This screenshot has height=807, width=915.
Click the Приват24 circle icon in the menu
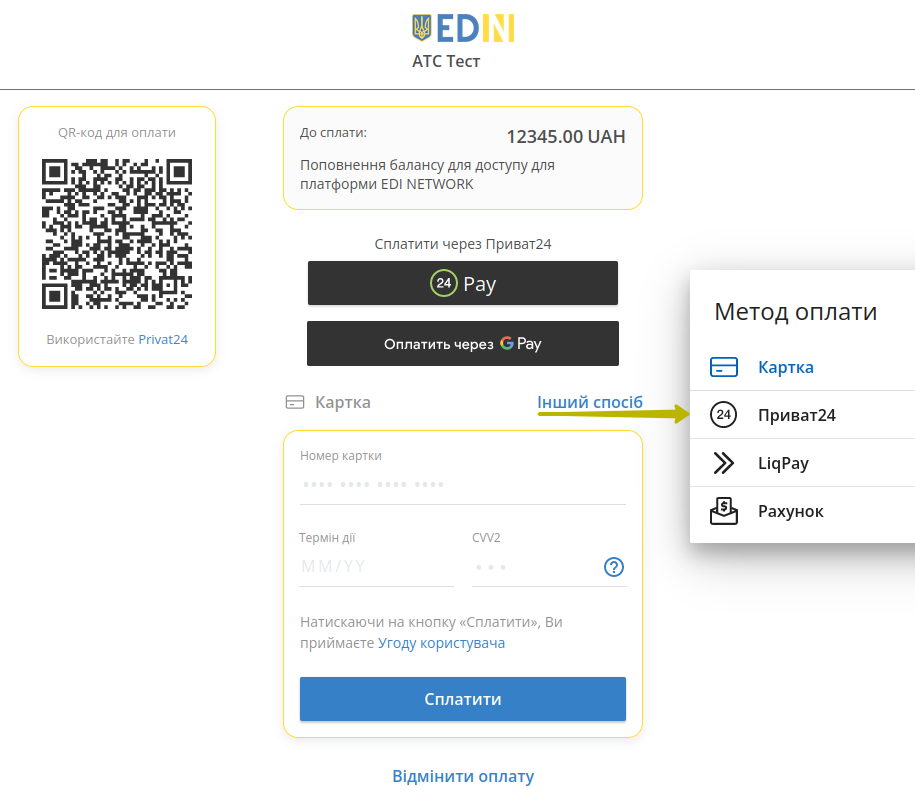(x=724, y=415)
